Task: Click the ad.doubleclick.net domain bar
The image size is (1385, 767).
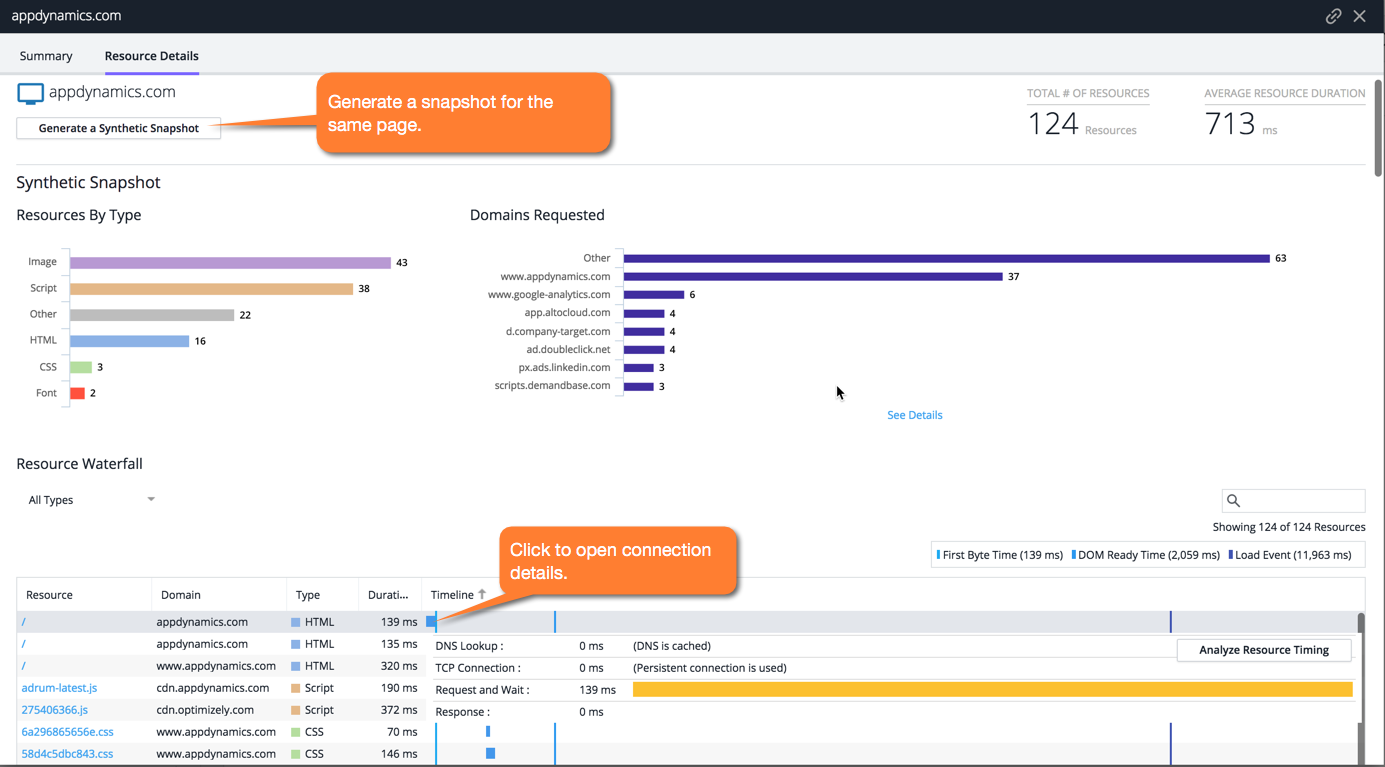Action: (x=644, y=349)
